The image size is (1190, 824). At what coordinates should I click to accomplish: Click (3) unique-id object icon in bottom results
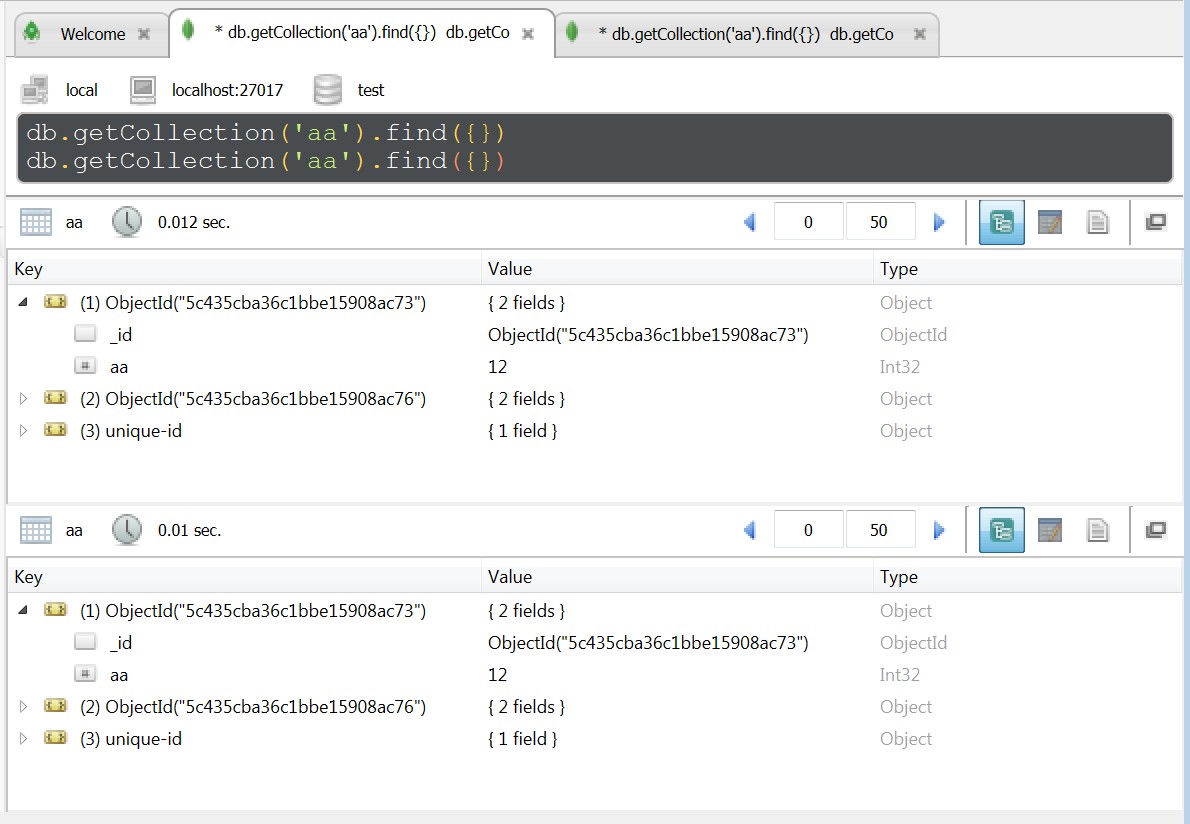pyautogui.click(x=55, y=738)
